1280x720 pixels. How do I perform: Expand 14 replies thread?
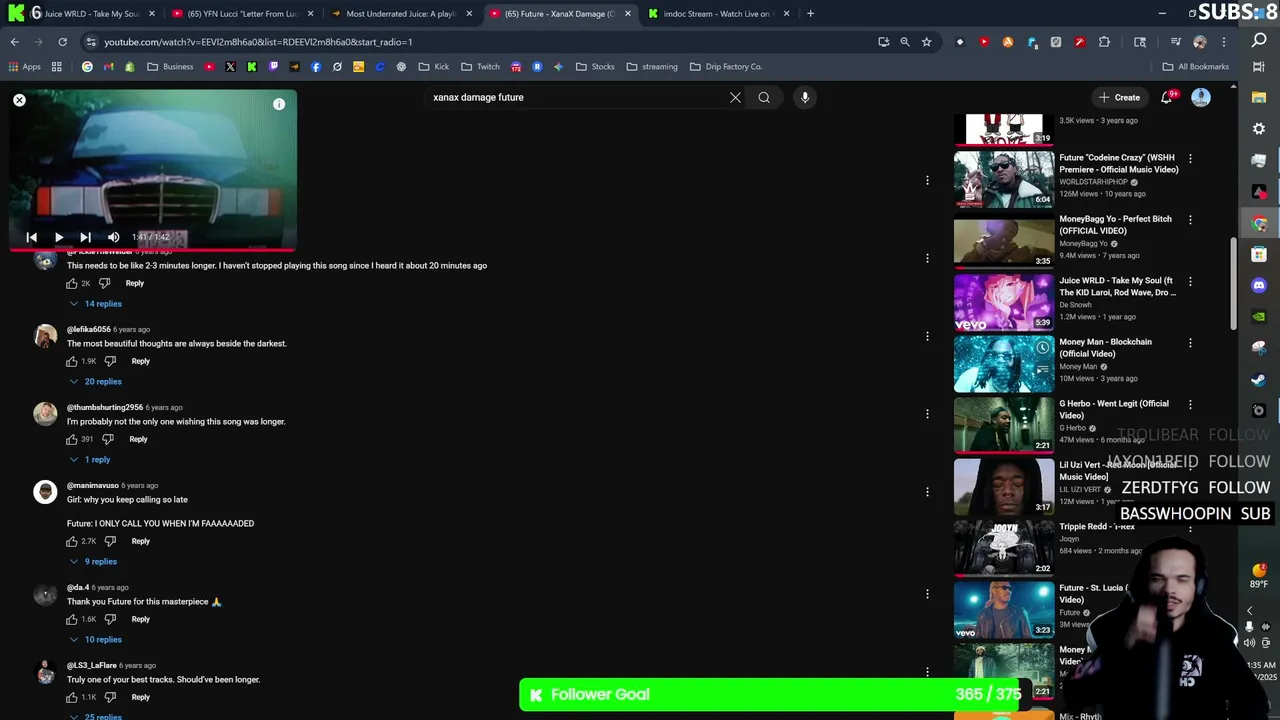point(96,303)
